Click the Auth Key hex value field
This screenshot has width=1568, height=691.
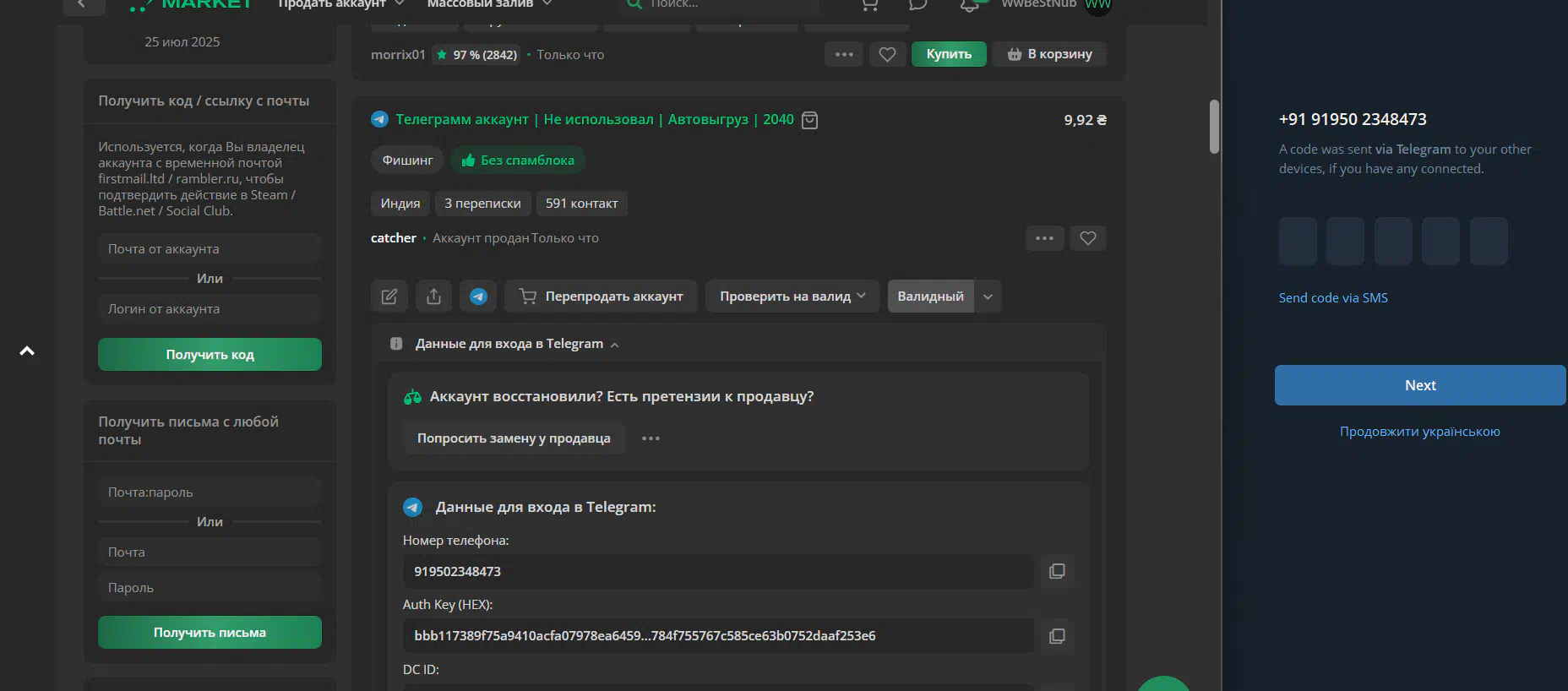(718, 636)
